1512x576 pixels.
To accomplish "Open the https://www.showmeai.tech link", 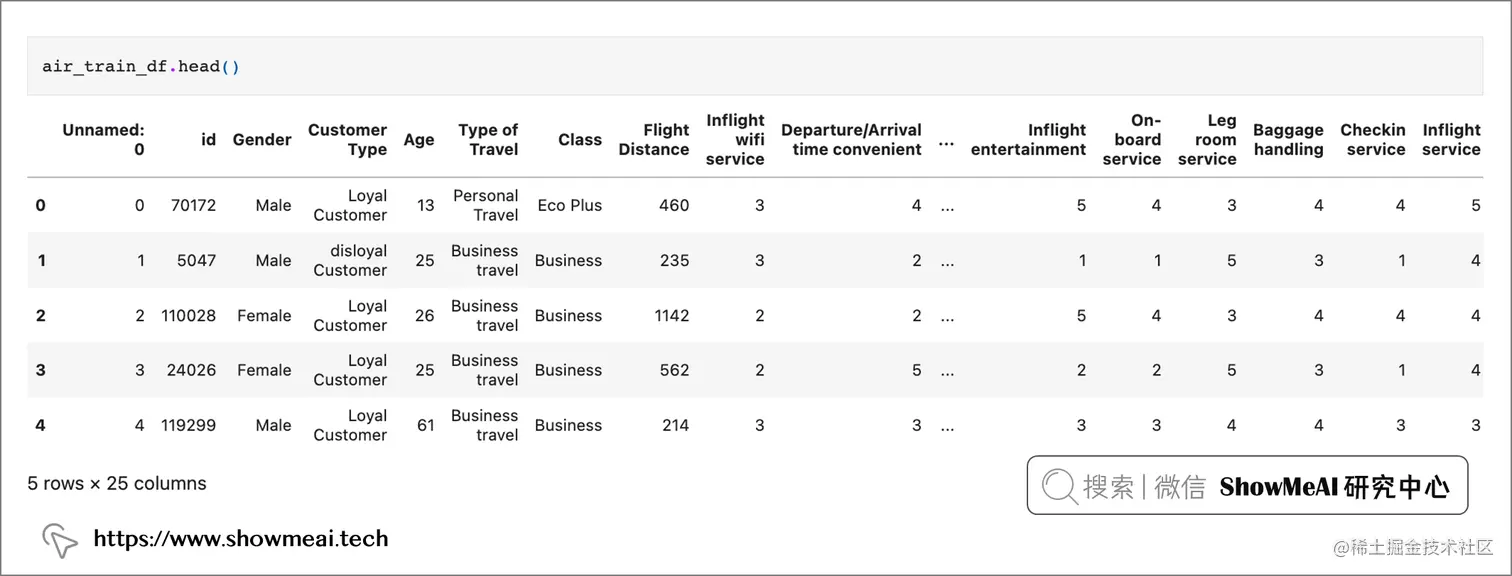I will (x=240, y=539).
